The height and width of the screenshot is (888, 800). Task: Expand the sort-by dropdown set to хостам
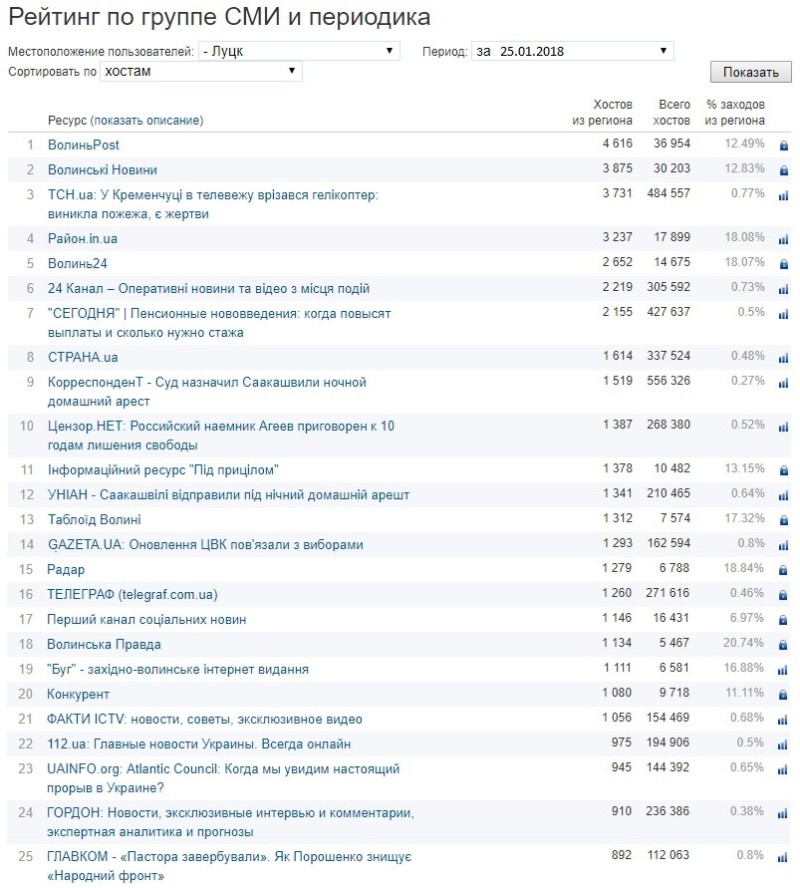pos(201,72)
